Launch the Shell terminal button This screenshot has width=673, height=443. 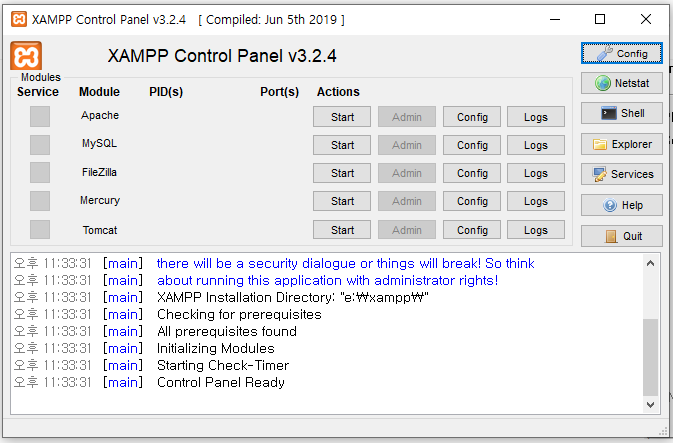click(621, 113)
